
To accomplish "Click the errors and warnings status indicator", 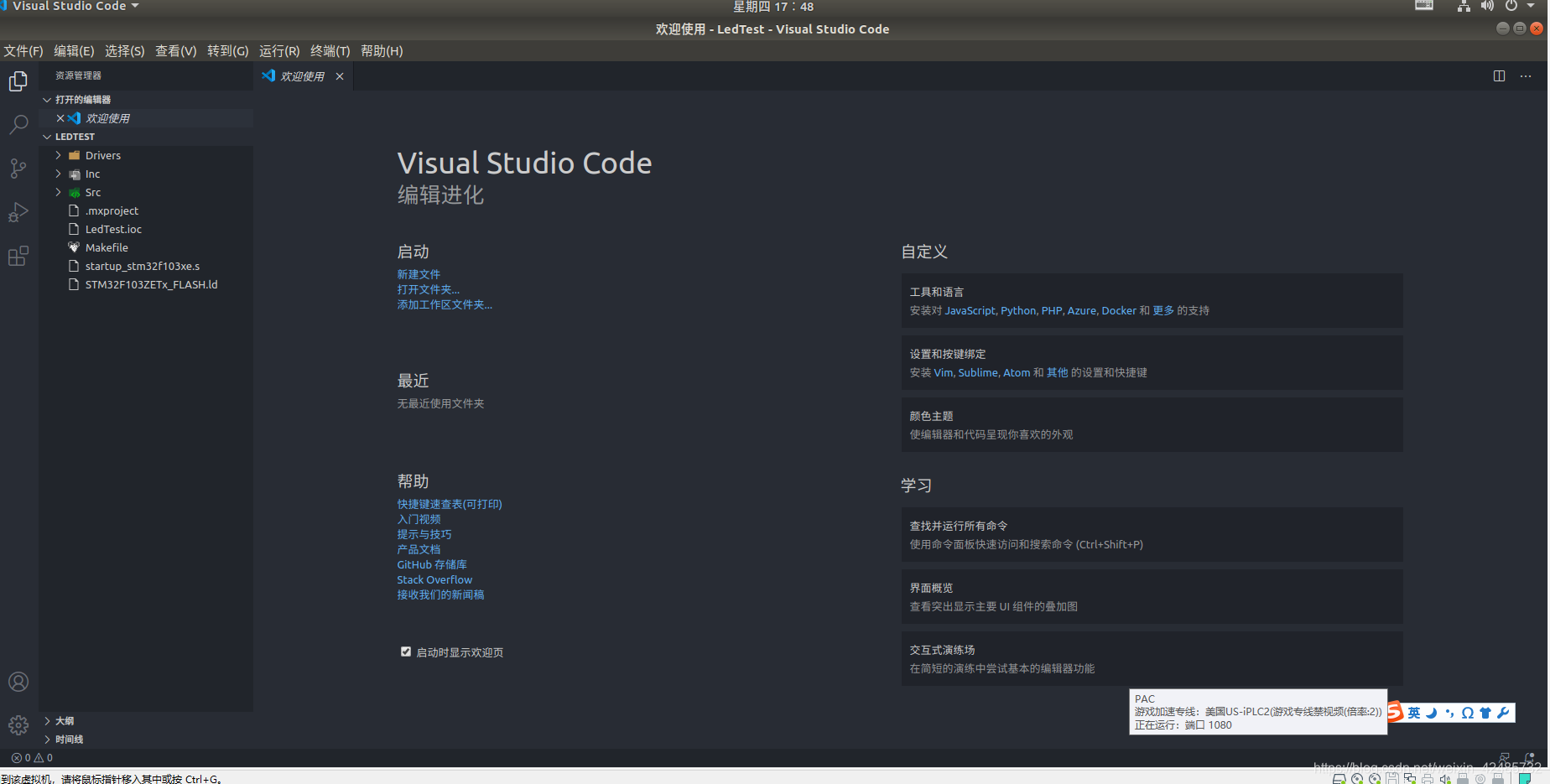I will point(32,758).
